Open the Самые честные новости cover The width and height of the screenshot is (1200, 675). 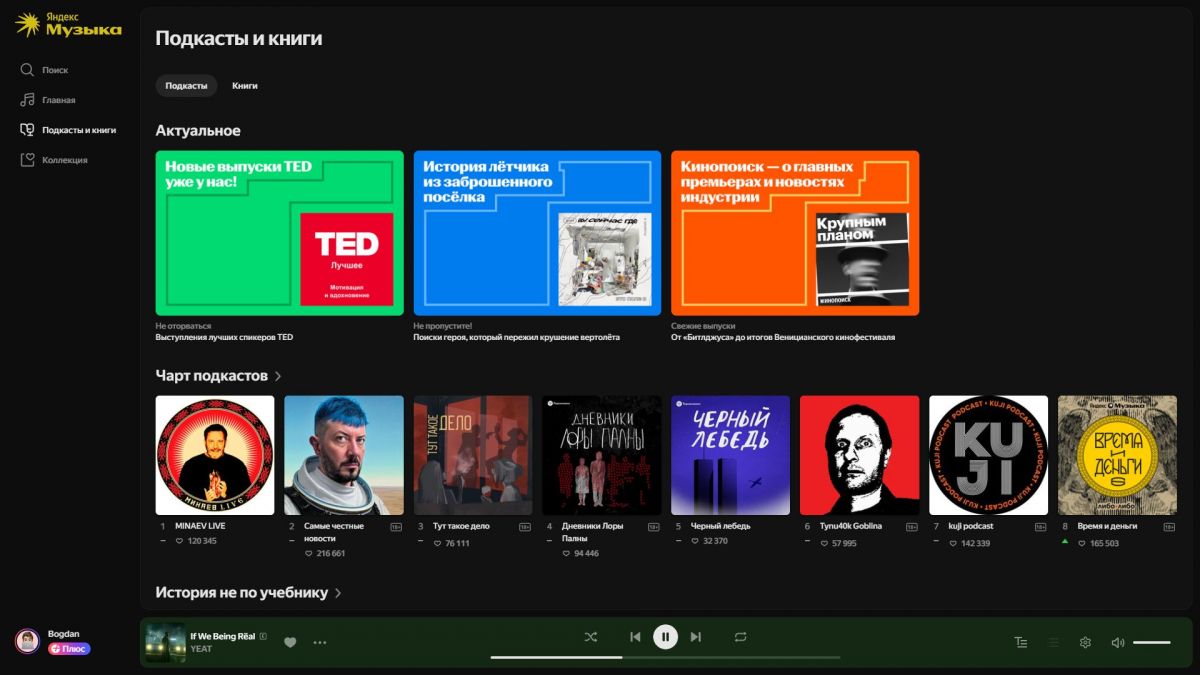click(344, 455)
